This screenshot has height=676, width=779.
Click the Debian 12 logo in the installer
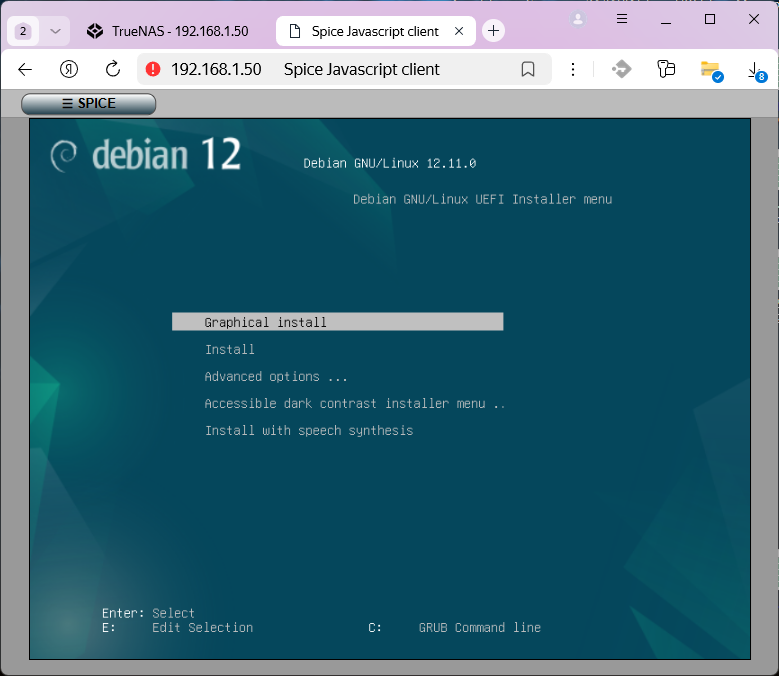(x=146, y=154)
